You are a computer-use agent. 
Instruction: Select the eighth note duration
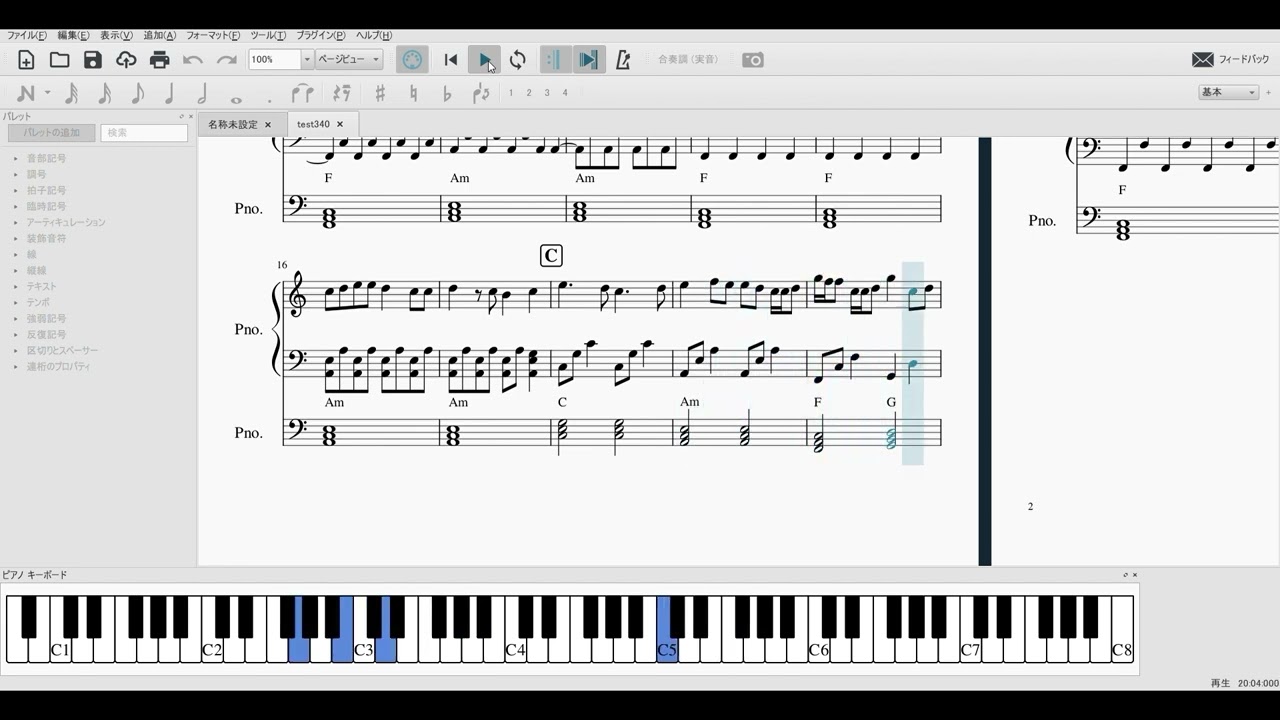click(137, 93)
